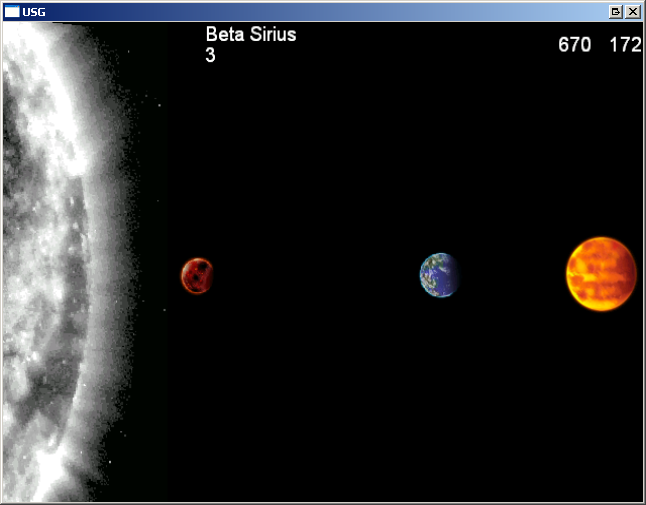Click the number "3" below the name

click(x=210, y=55)
